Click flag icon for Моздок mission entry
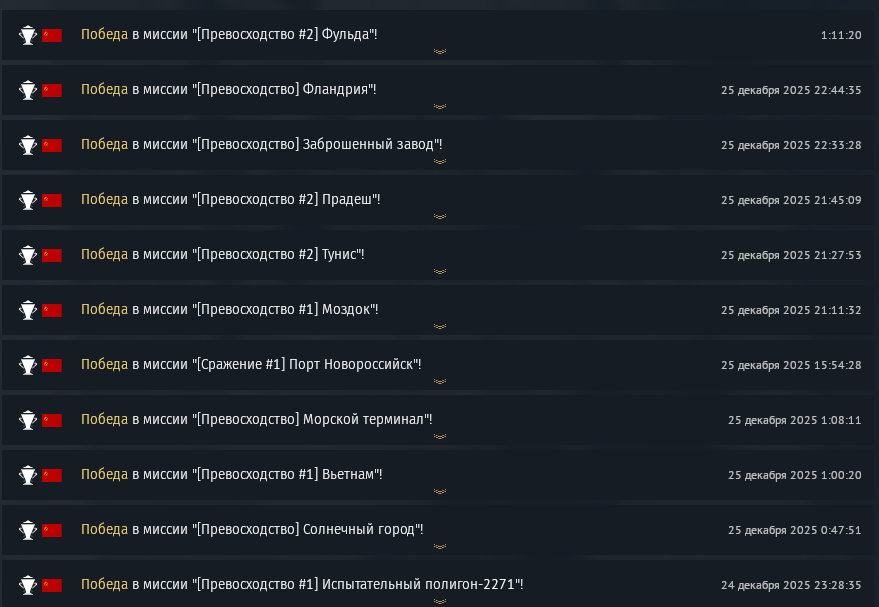879x607 pixels. click(52, 310)
